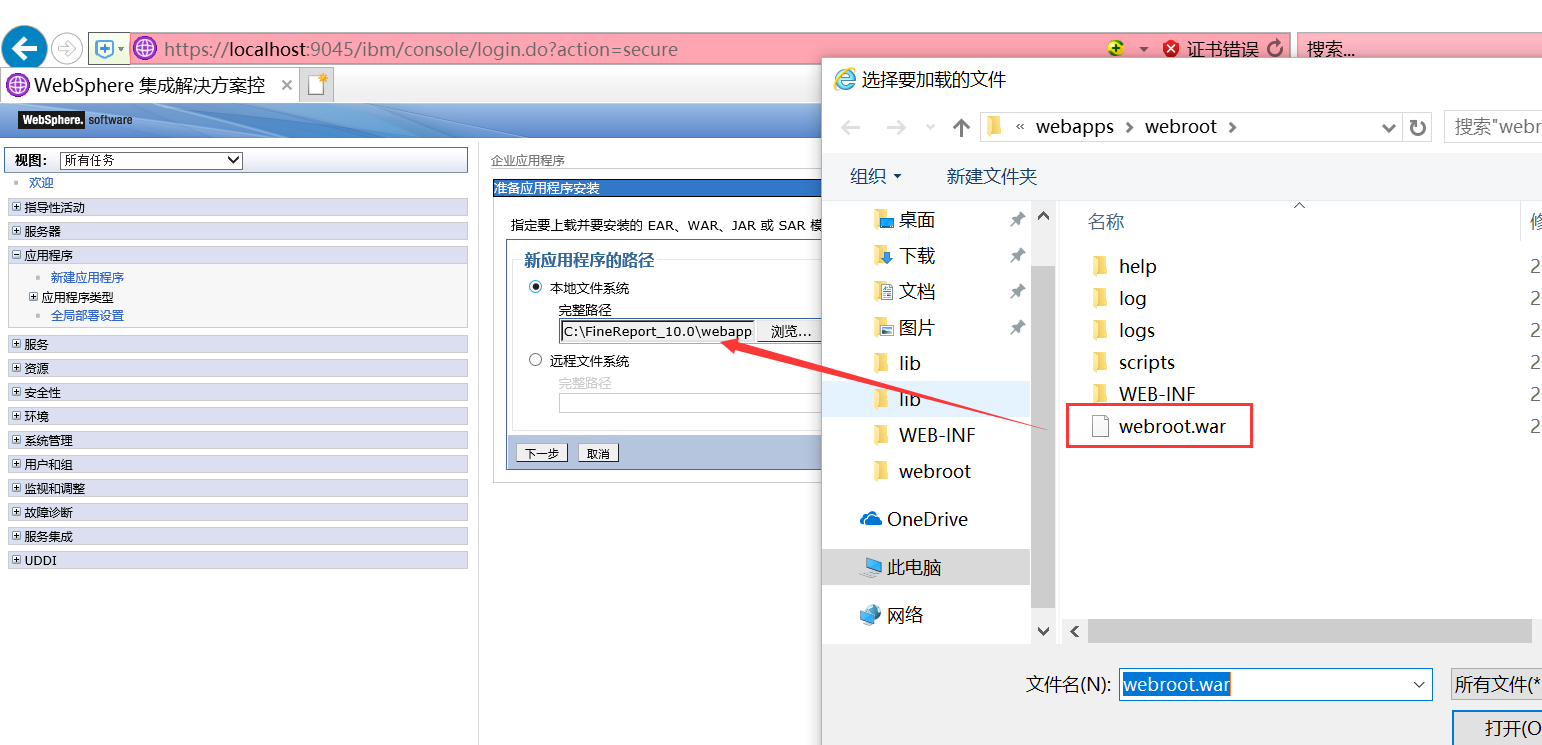Click the 全局部署设置 link
The image size is (1542, 745).
87,316
